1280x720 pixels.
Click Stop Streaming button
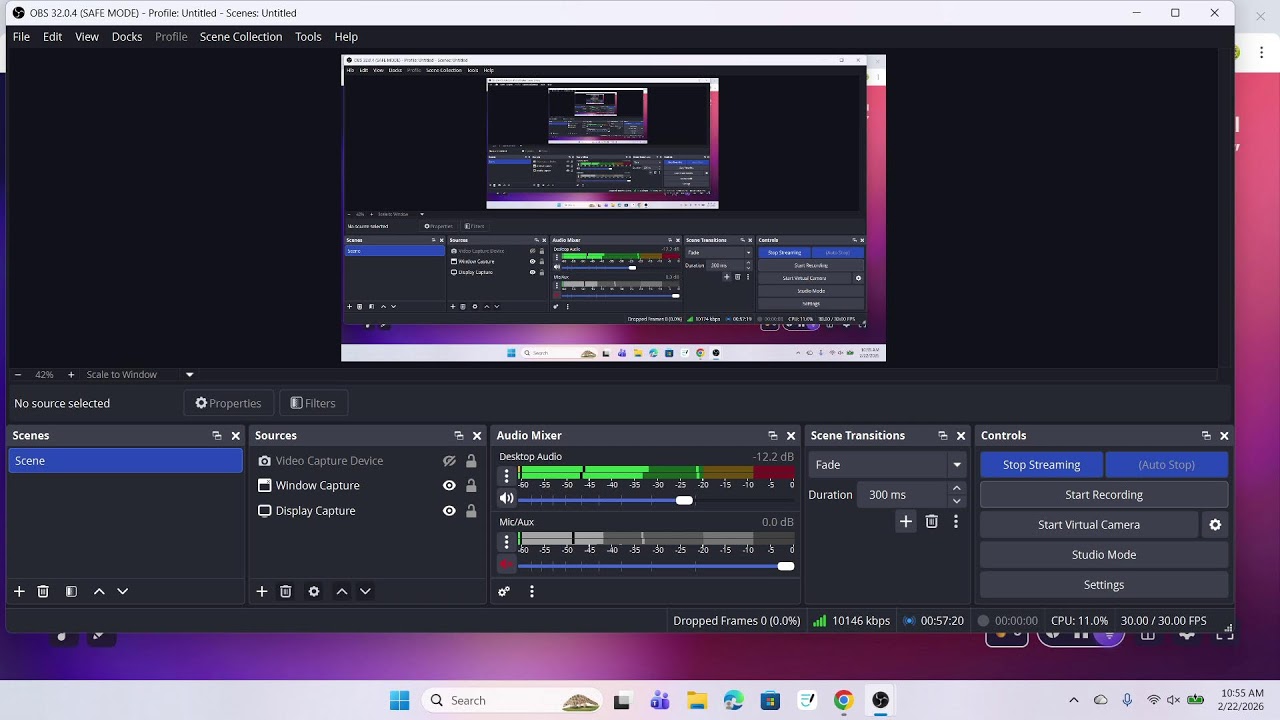click(x=1041, y=464)
